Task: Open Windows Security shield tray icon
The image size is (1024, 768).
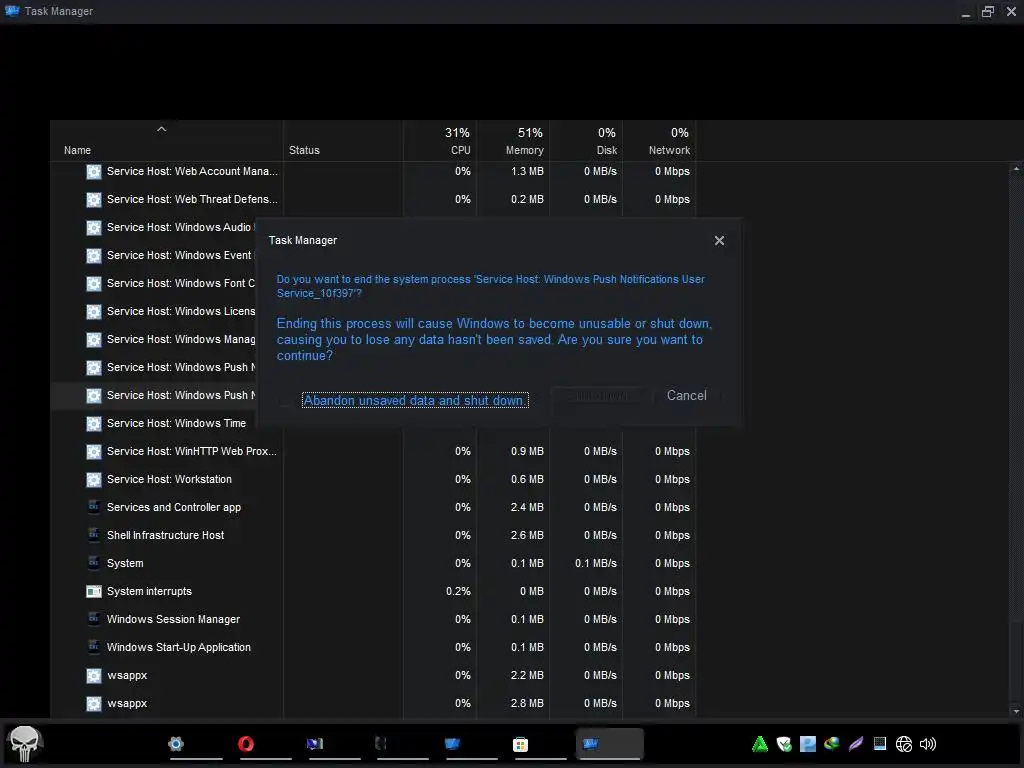Action: [784, 744]
